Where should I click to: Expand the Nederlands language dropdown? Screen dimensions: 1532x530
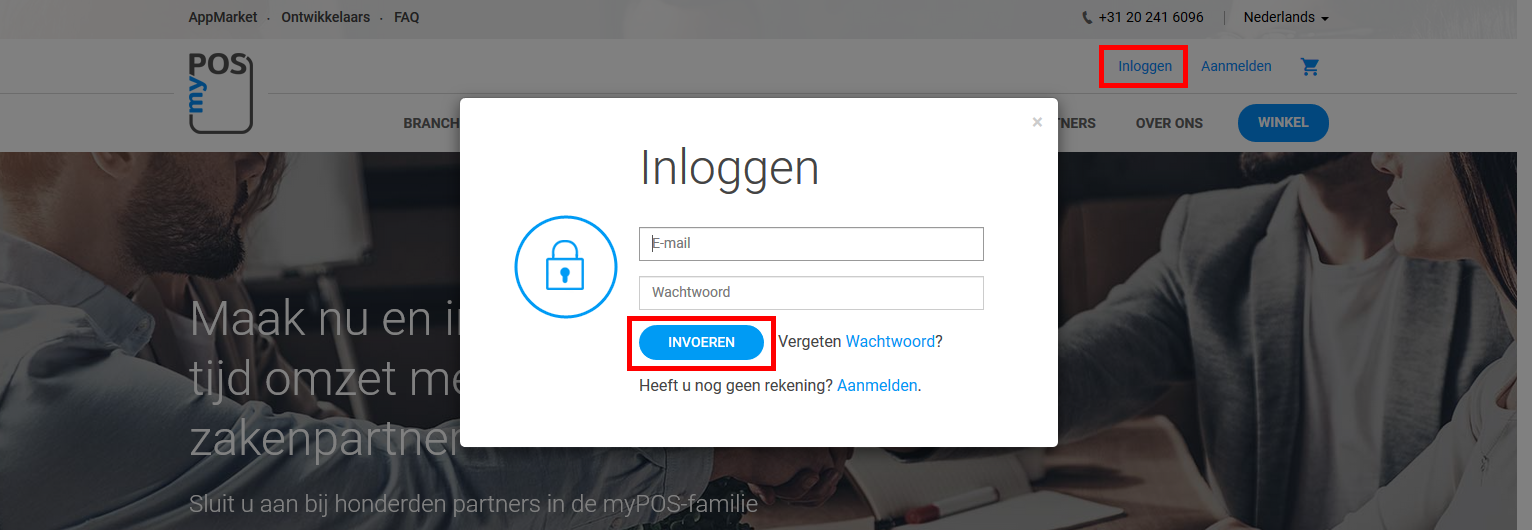tap(1285, 18)
